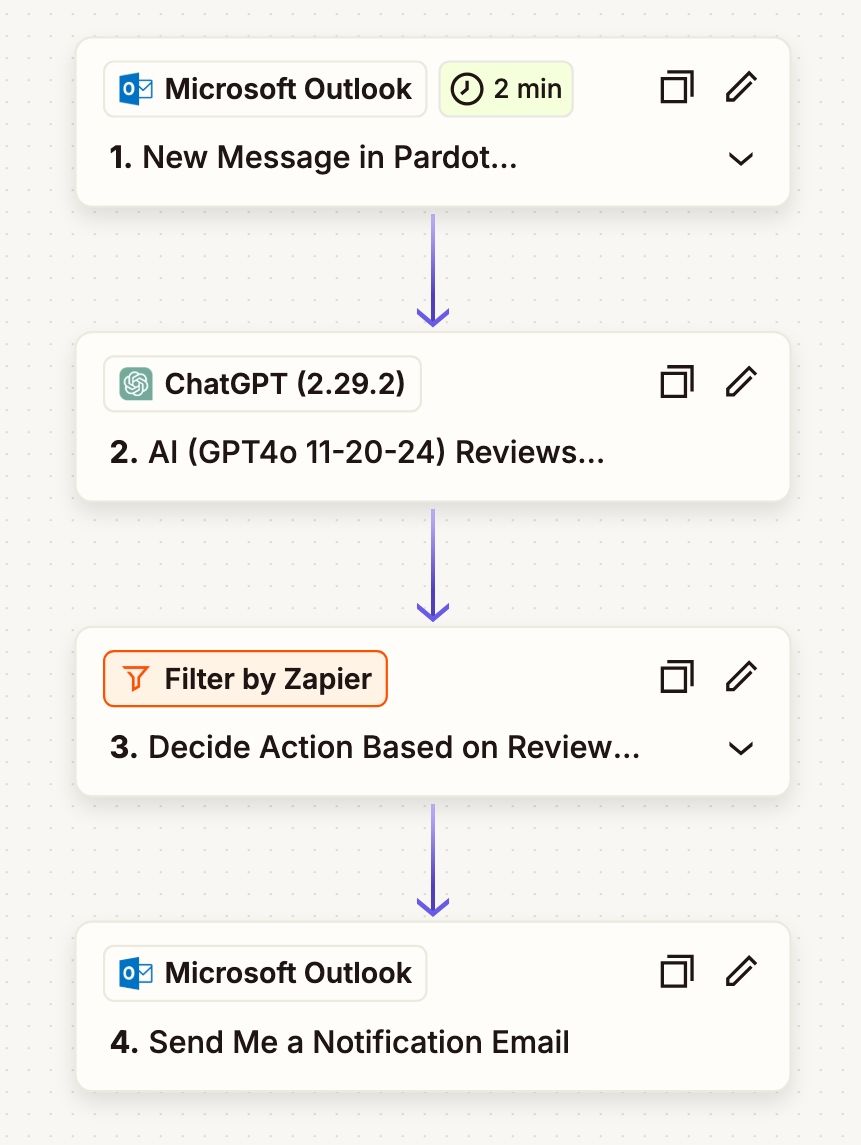Open step titled AI (GPT4o 11-20-24) Reviews
861x1145 pixels.
coord(357,453)
